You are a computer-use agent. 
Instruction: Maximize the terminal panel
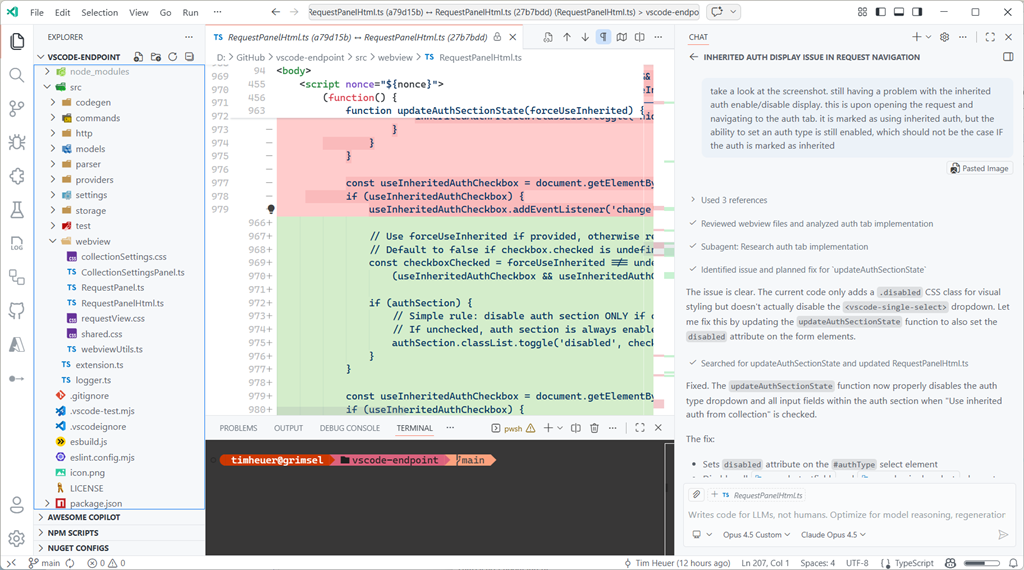pos(640,428)
